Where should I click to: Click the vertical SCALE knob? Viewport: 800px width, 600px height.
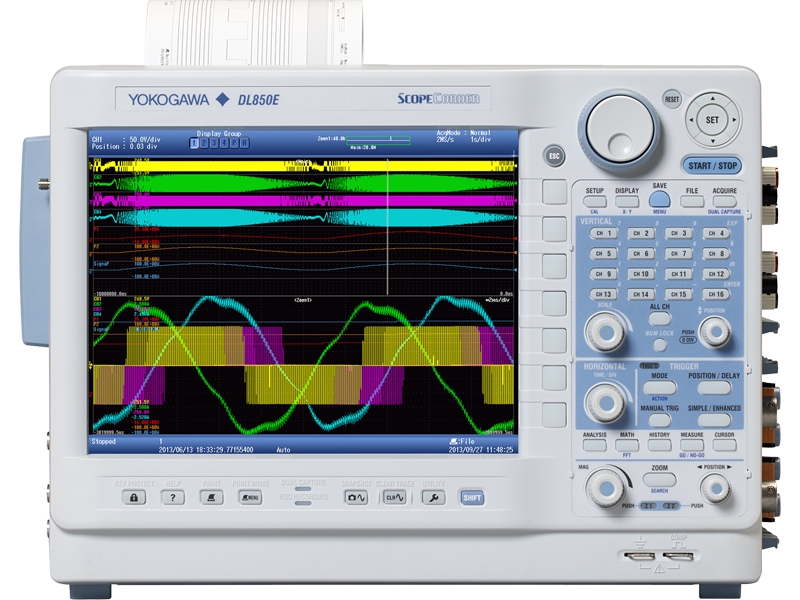pyautogui.click(x=606, y=333)
